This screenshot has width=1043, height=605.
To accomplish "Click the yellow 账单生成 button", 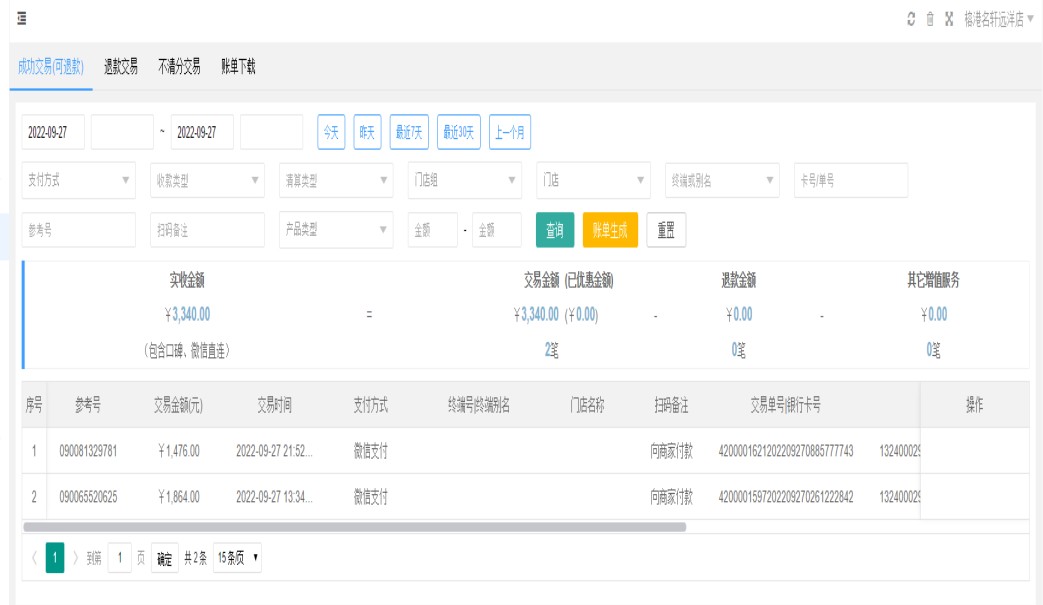I will (x=609, y=230).
